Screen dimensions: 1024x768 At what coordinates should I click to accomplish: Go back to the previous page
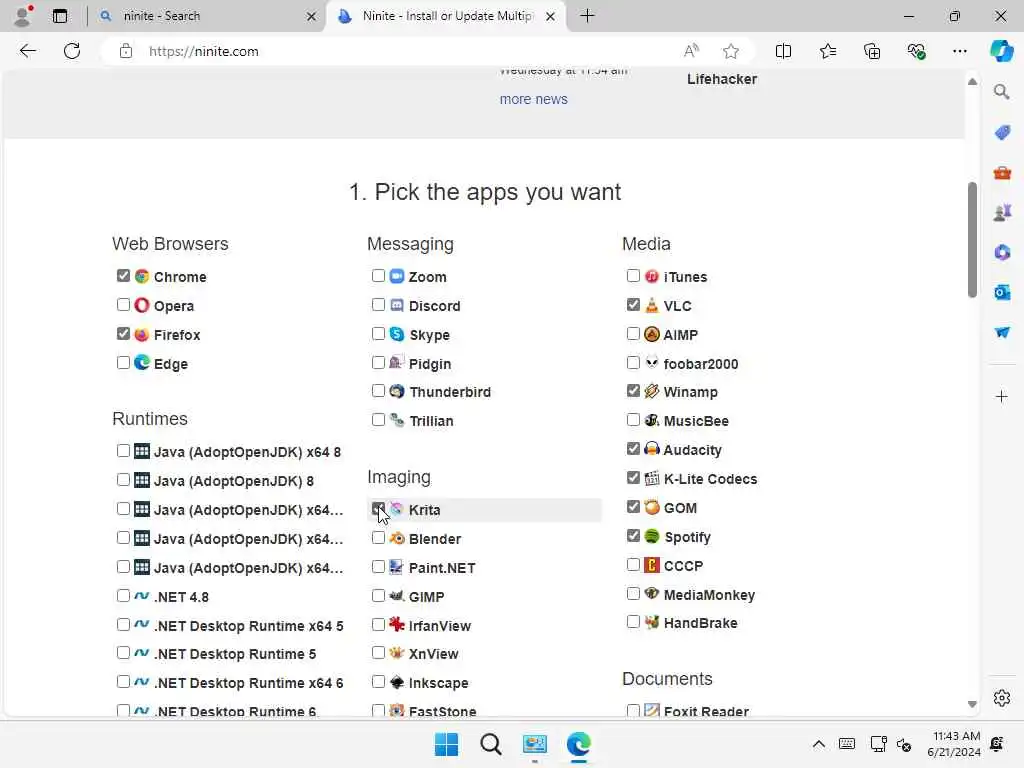click(x=27, y=51)
